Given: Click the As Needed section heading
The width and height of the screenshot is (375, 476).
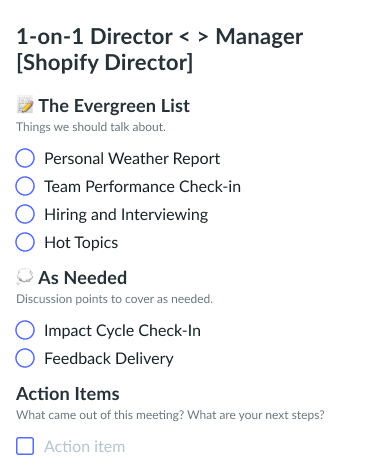Looking at the screenshot, I should 83,278.
